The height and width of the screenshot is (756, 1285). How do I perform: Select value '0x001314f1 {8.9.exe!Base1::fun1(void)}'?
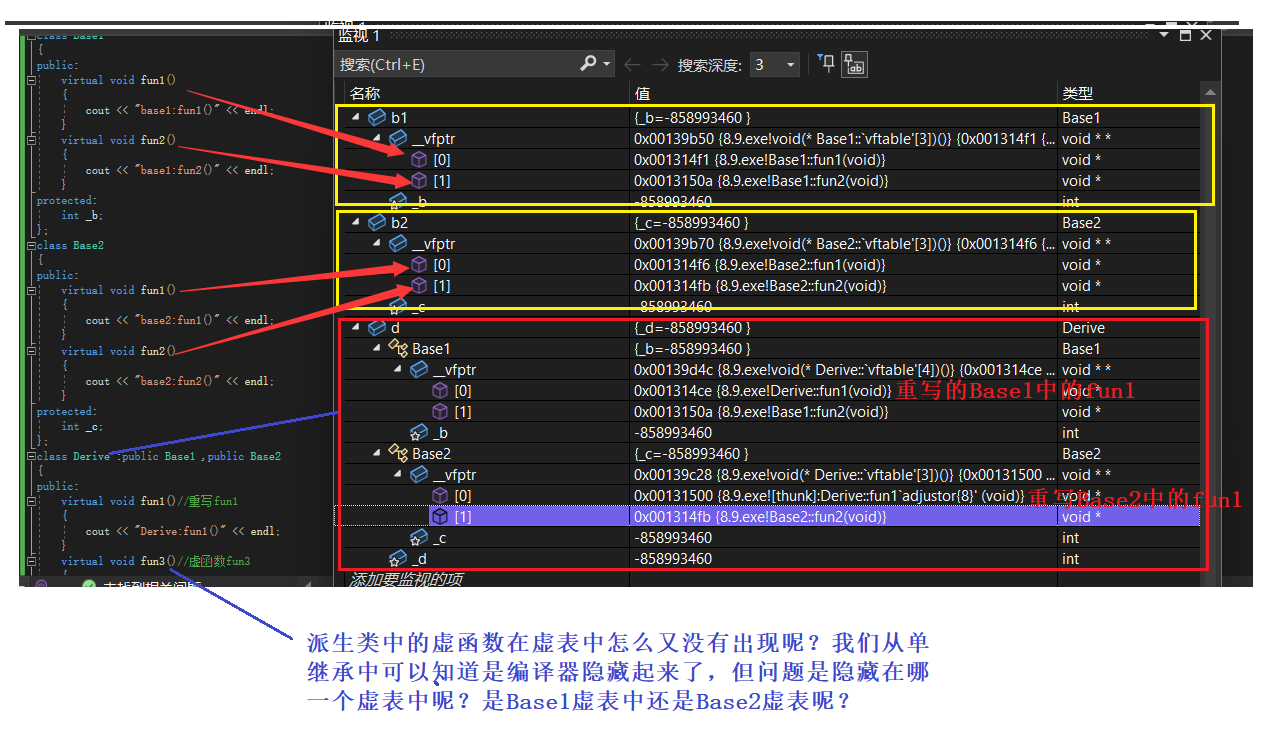pyautogui.click(x=760, y=160)
